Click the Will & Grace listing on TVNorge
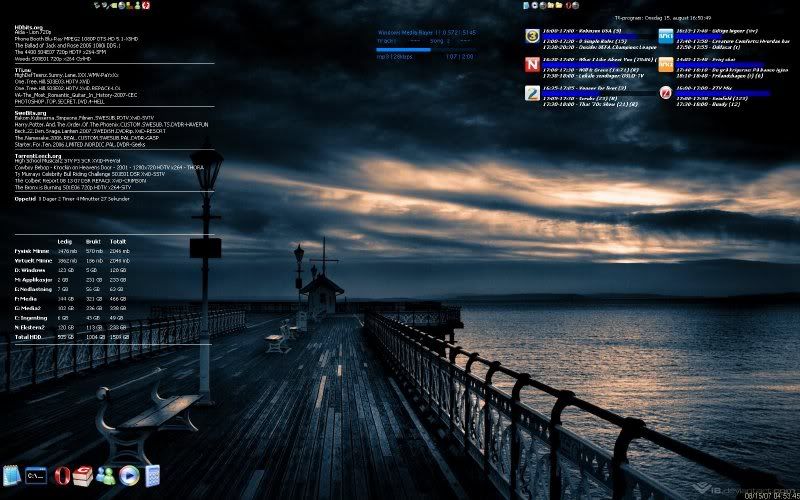The width and height of the screenshot is (800, 500). (590, 70)
